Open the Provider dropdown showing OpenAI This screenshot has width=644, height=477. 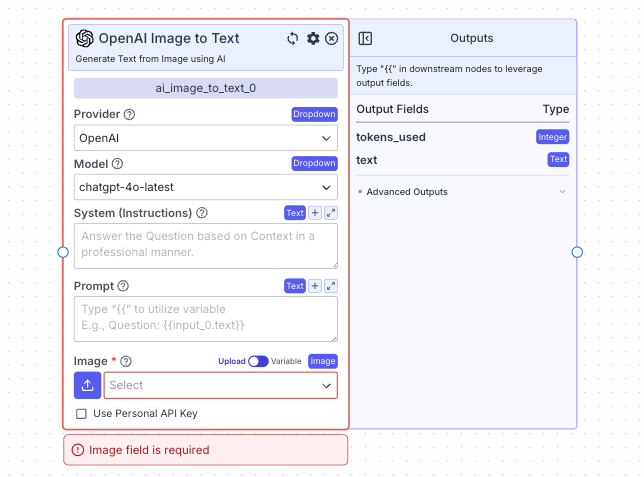click(x=206, y=138)
